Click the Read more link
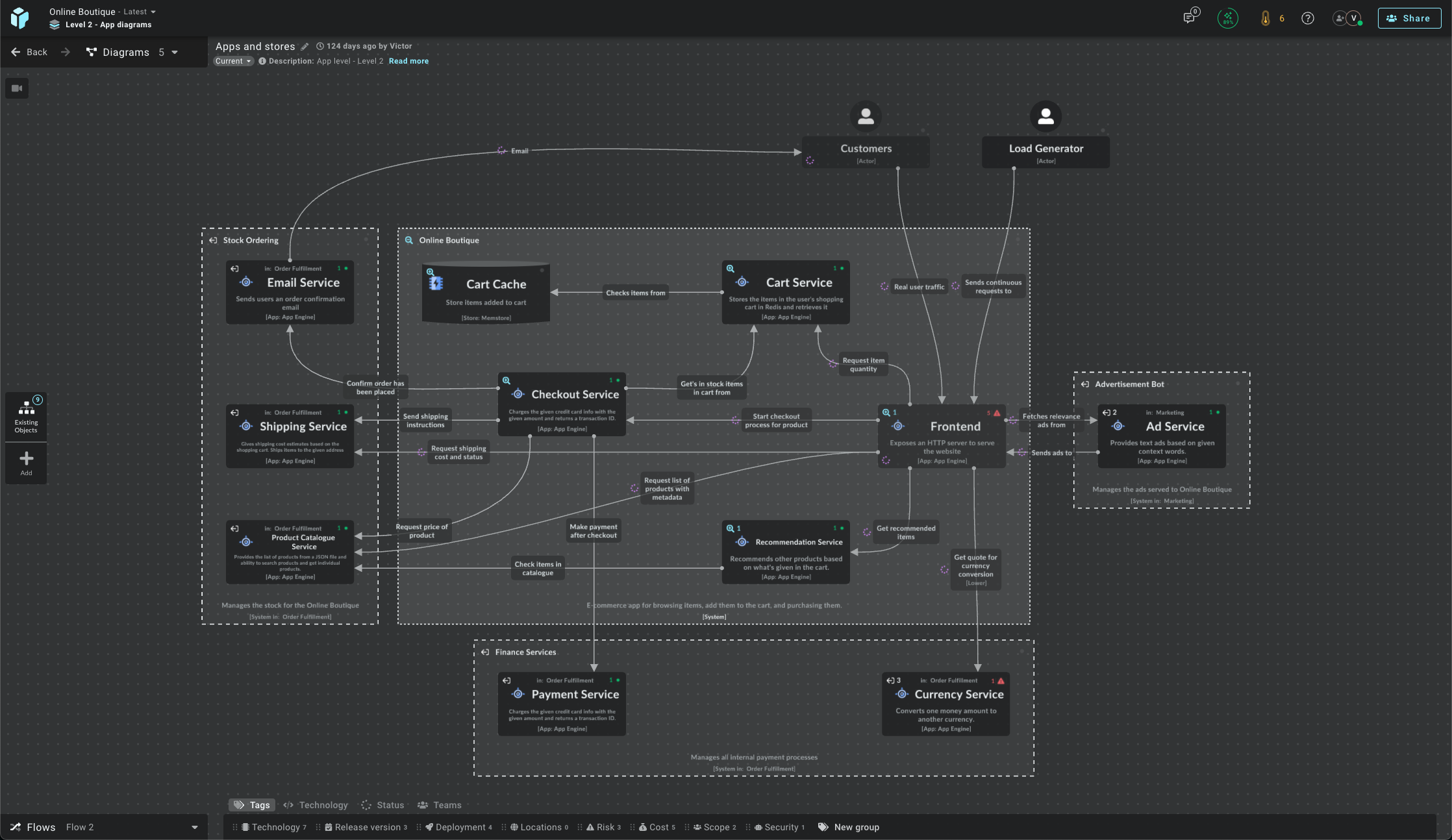Viewport: 1452px width, 840px height. click(x=408, y=61)
